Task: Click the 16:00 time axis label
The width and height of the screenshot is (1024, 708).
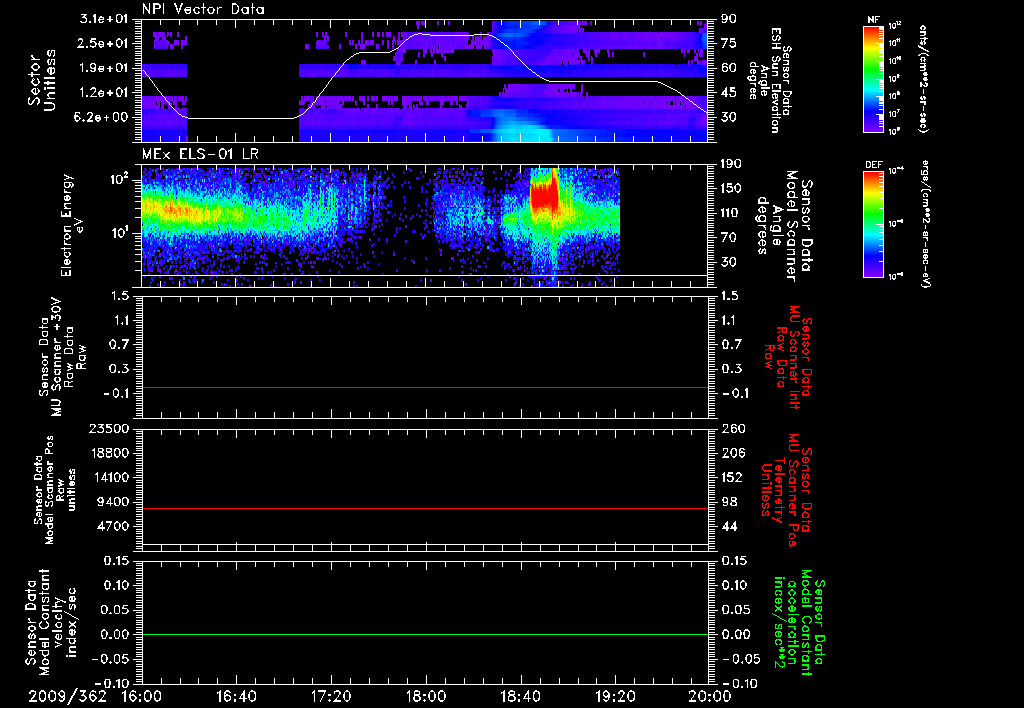Action: (x=142, y=696)
